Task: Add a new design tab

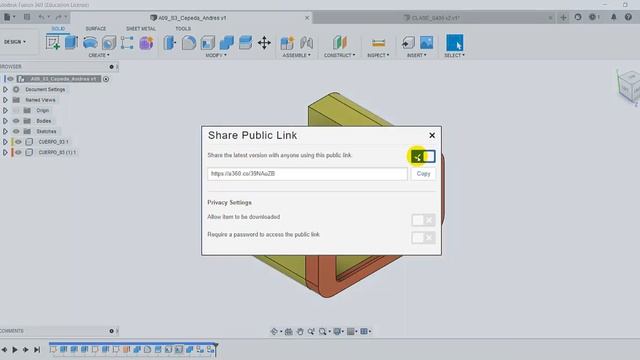Action: [563, 18]
